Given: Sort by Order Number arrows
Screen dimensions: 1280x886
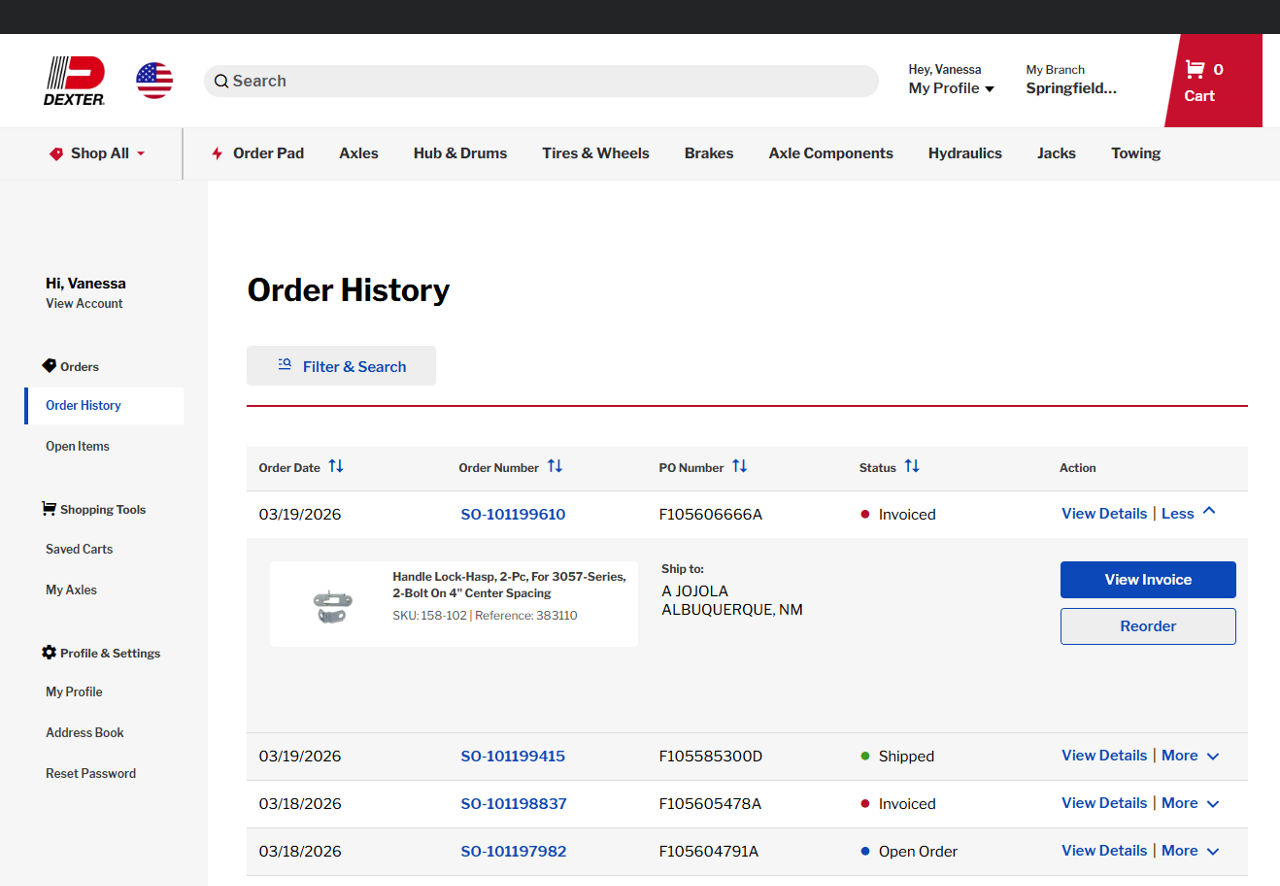Looking at the screenshot, I should tap(555, 466).
